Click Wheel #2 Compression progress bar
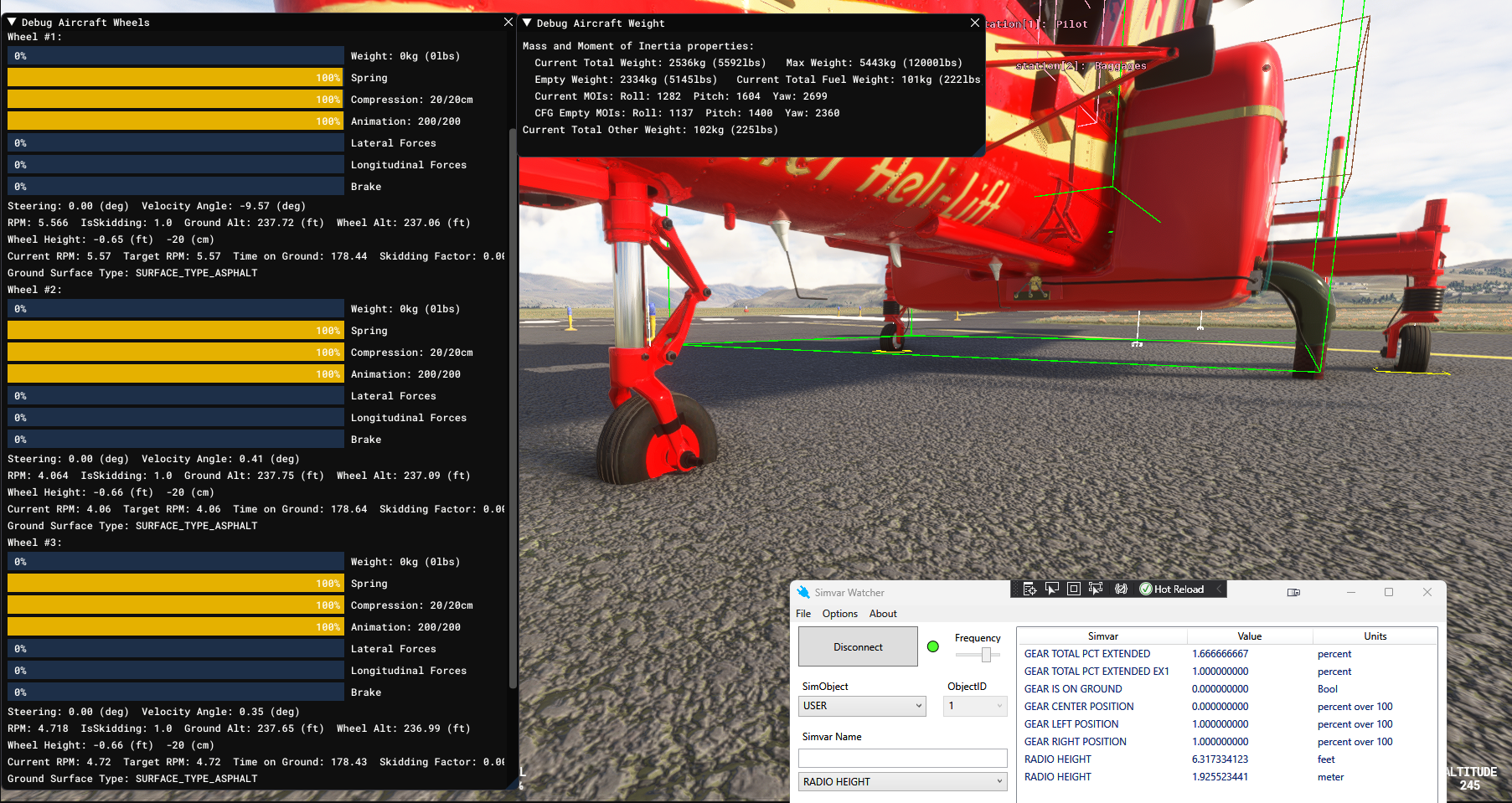1512x803 pixels. 176,353
